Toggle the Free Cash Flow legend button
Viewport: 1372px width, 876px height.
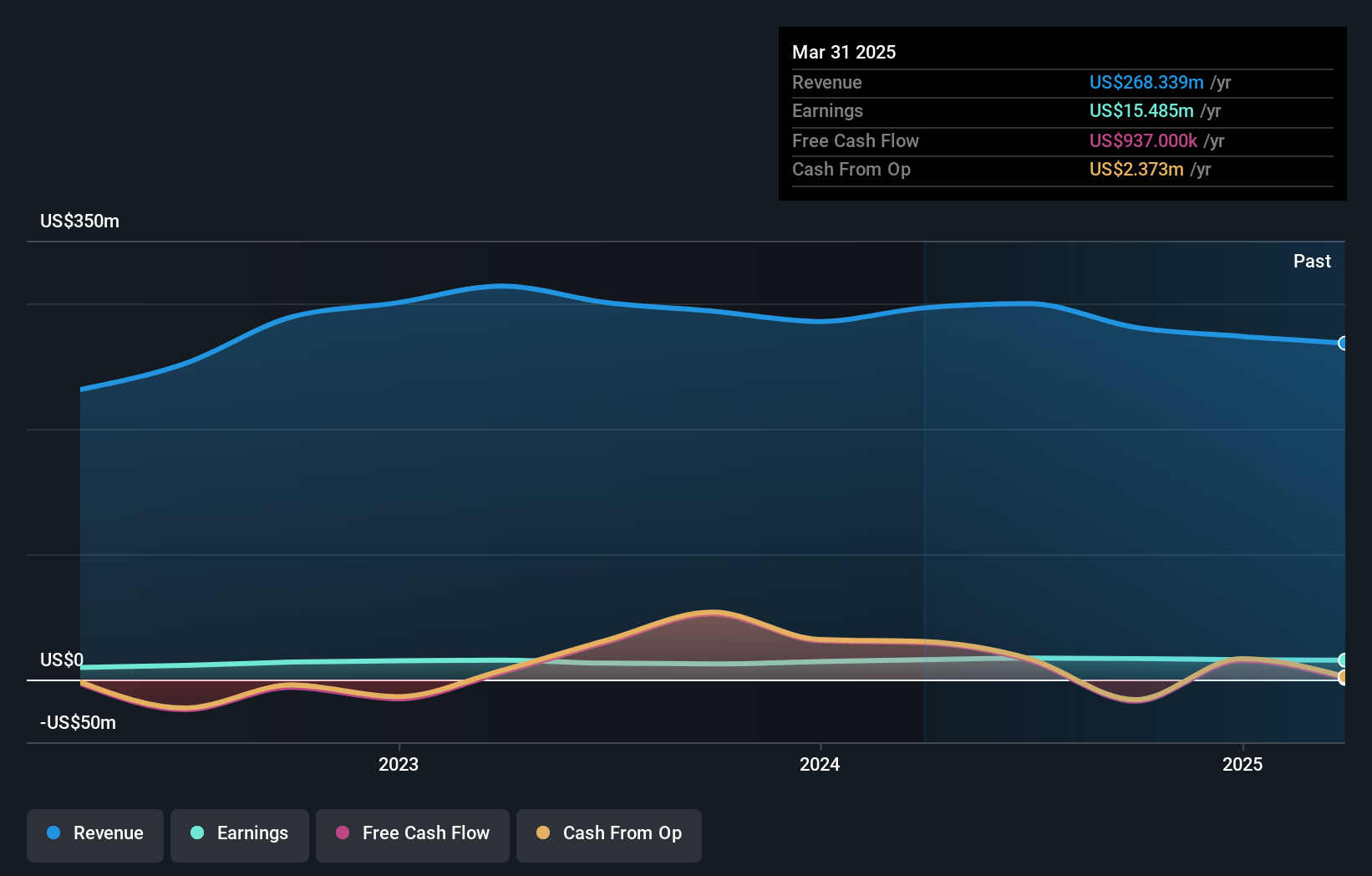tap(413, 835)
